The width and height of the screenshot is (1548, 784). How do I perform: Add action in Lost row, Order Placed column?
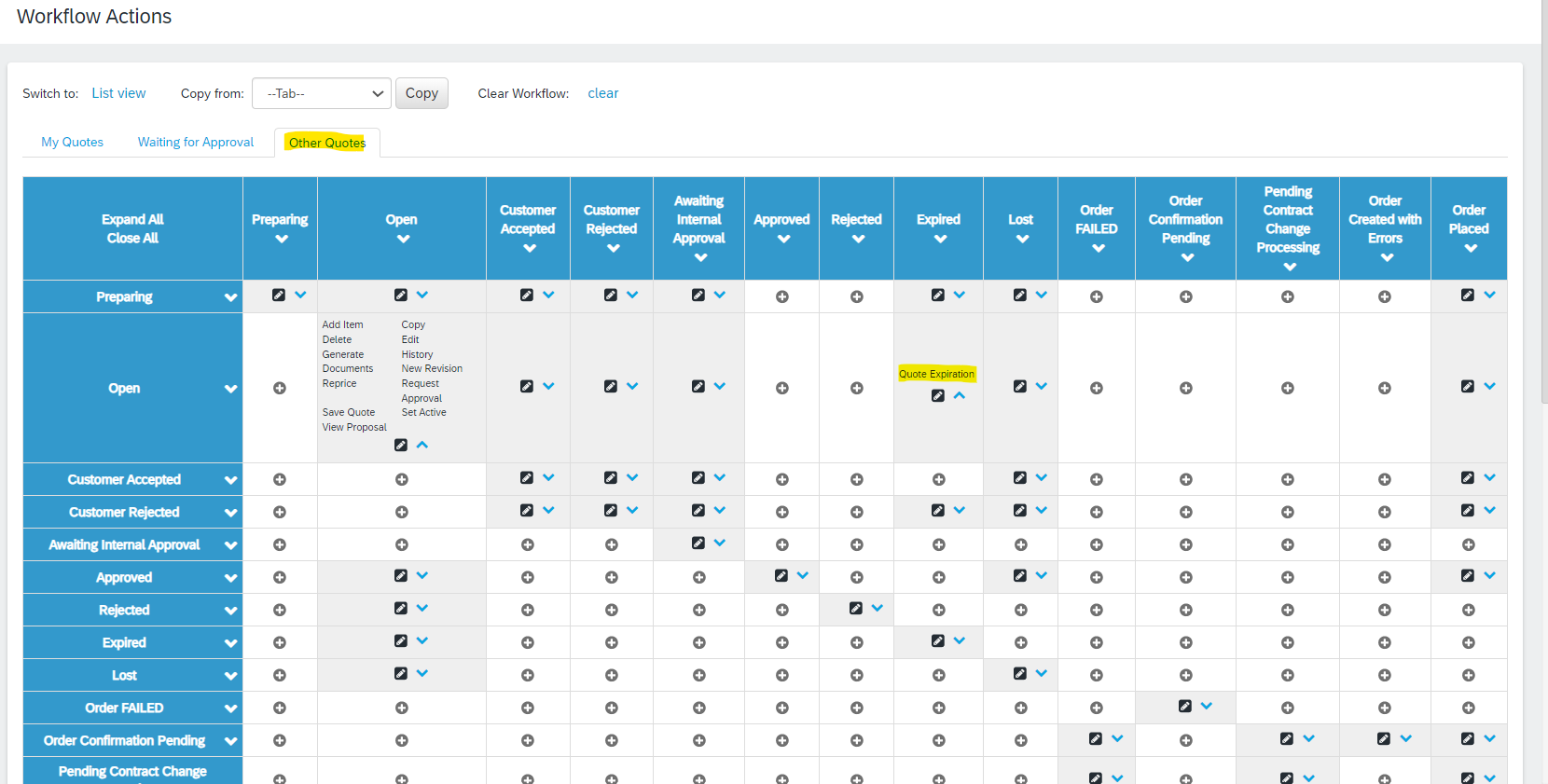click(1468, 675)
